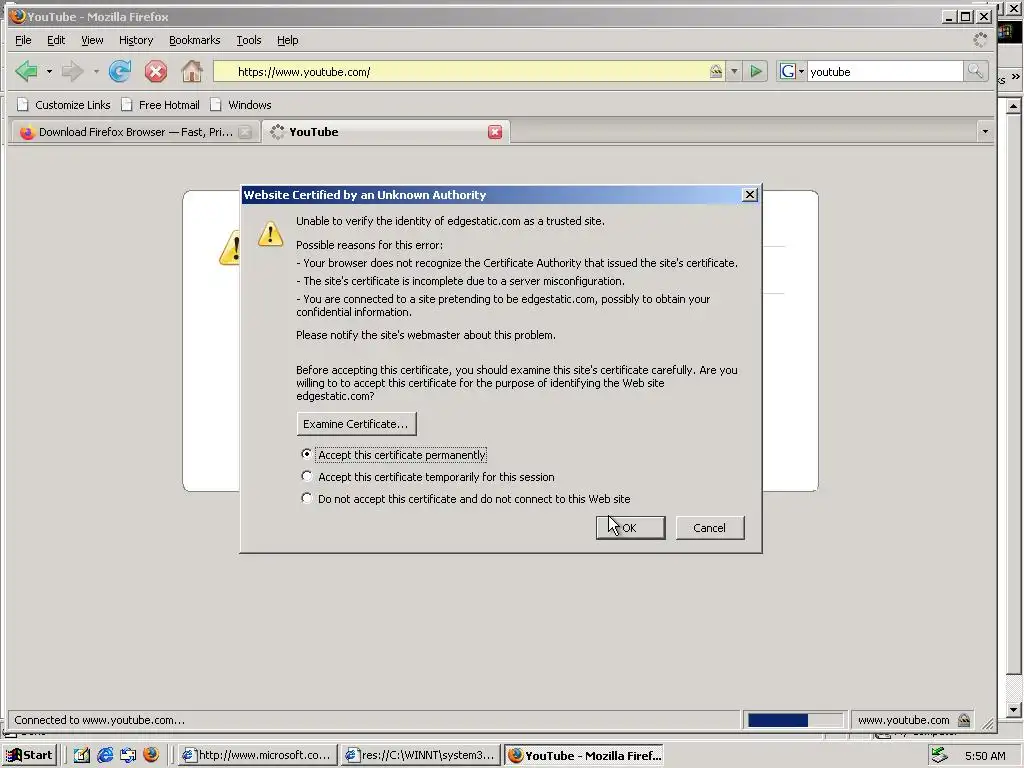This screenshot has width=1024, height=768.
Task: Expand the address bar URL history dropdown
Action: 734,71
